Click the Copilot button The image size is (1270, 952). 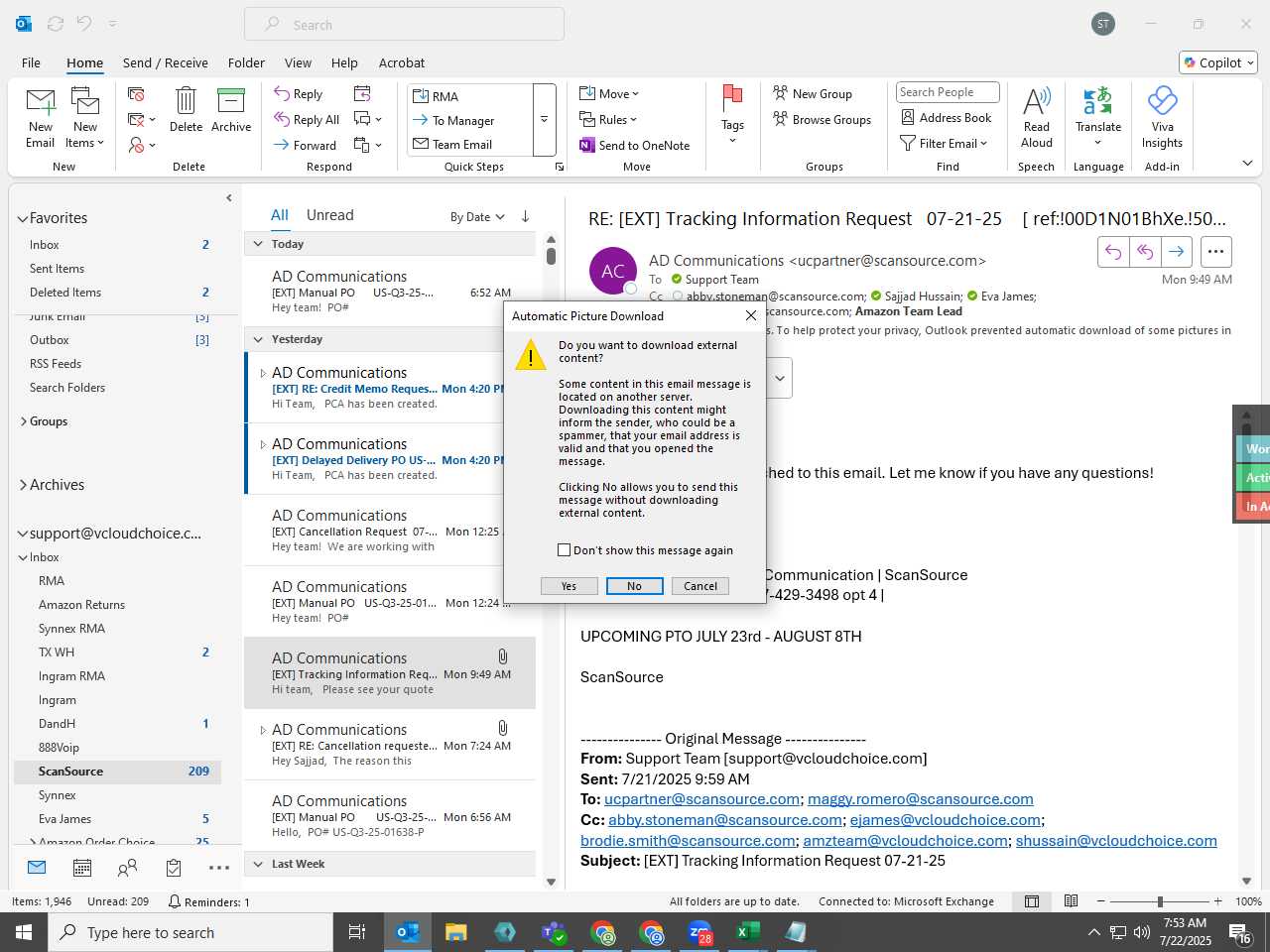tap(1218, 62)
